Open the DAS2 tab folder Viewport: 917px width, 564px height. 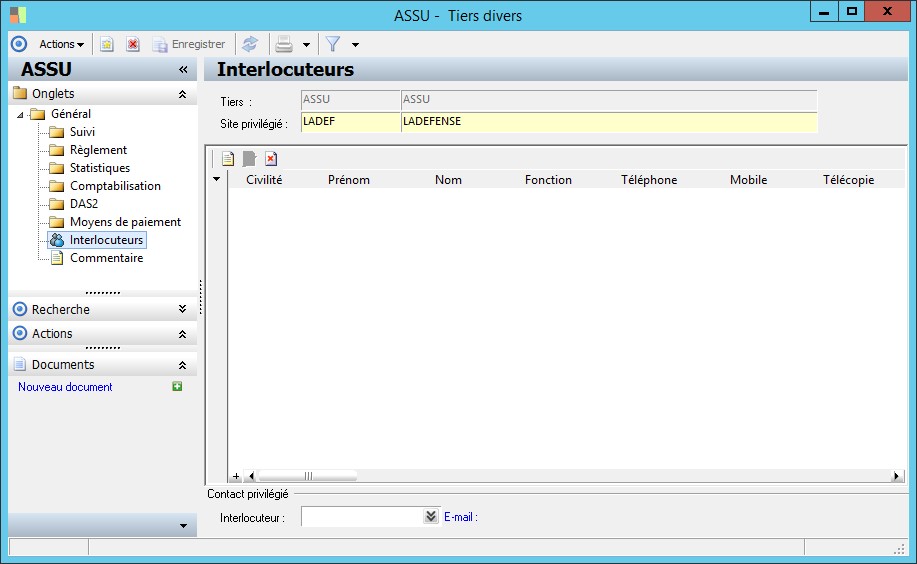pyautogui.click(x=84, y=204)
